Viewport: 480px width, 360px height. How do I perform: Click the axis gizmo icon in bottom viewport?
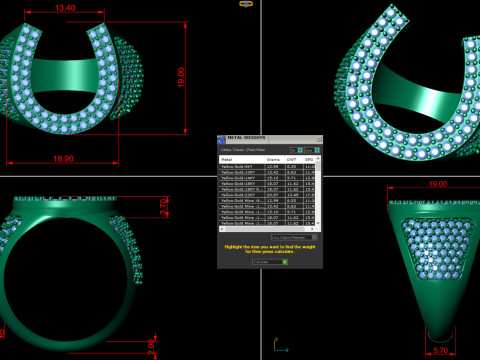[x=281, y=345]
